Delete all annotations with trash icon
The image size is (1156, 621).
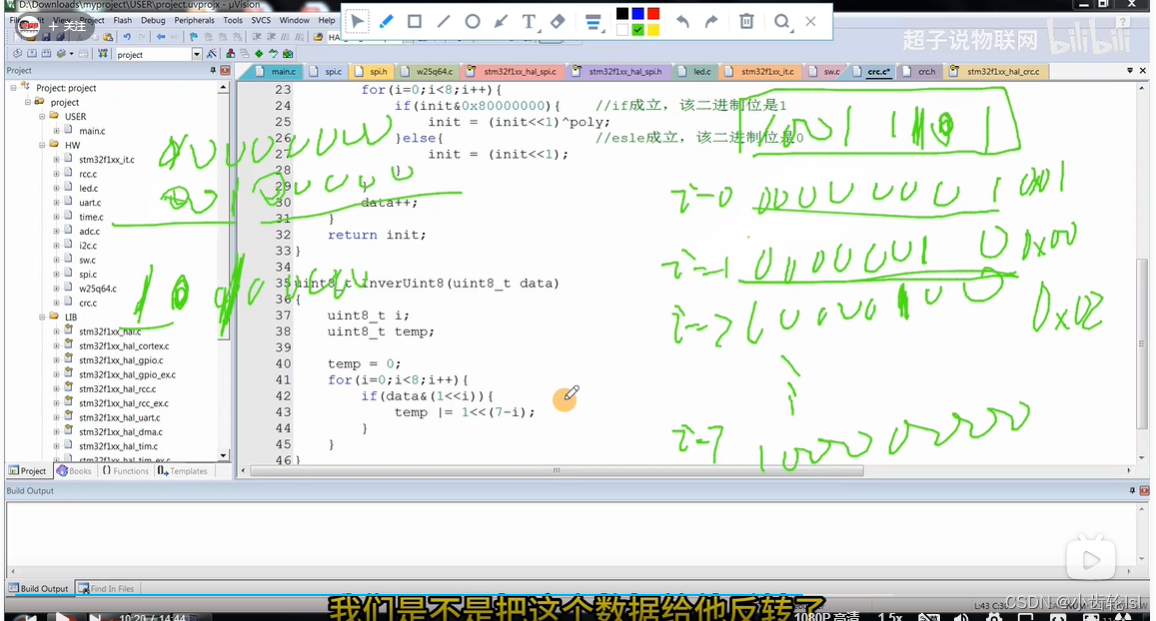(x=747, y=21)
